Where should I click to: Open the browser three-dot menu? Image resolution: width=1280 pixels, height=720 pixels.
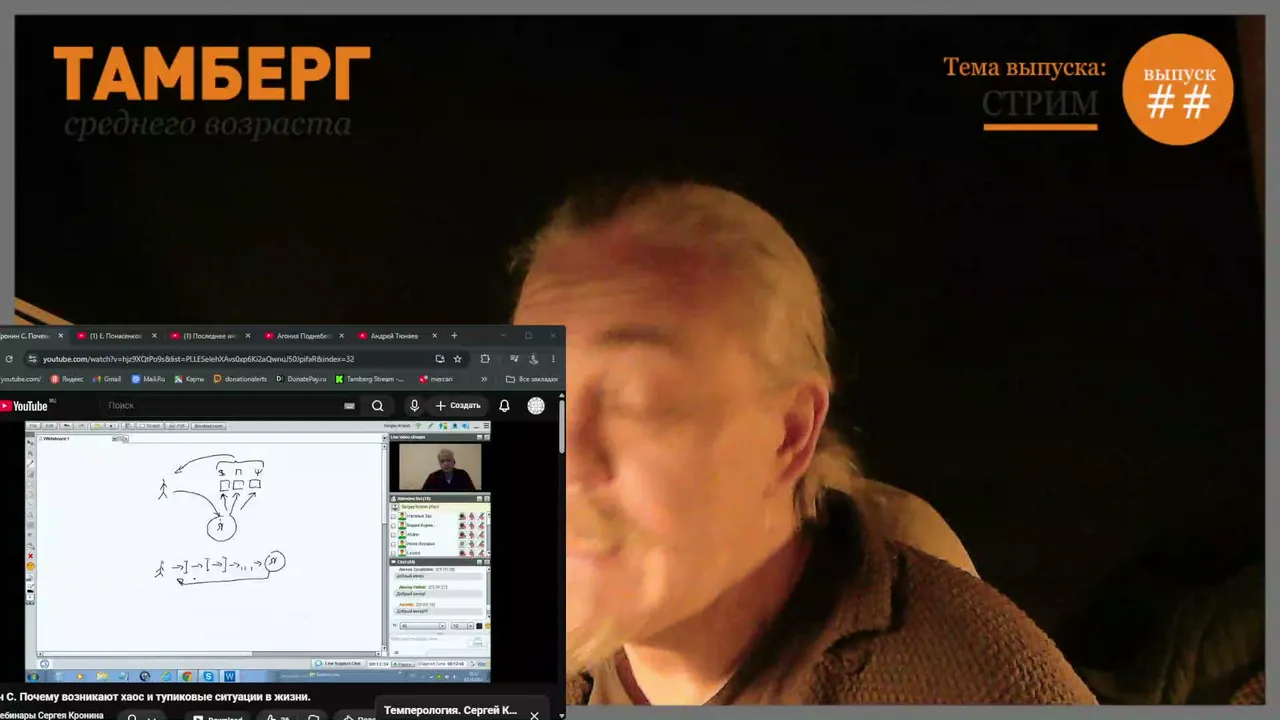pos(553,359)
